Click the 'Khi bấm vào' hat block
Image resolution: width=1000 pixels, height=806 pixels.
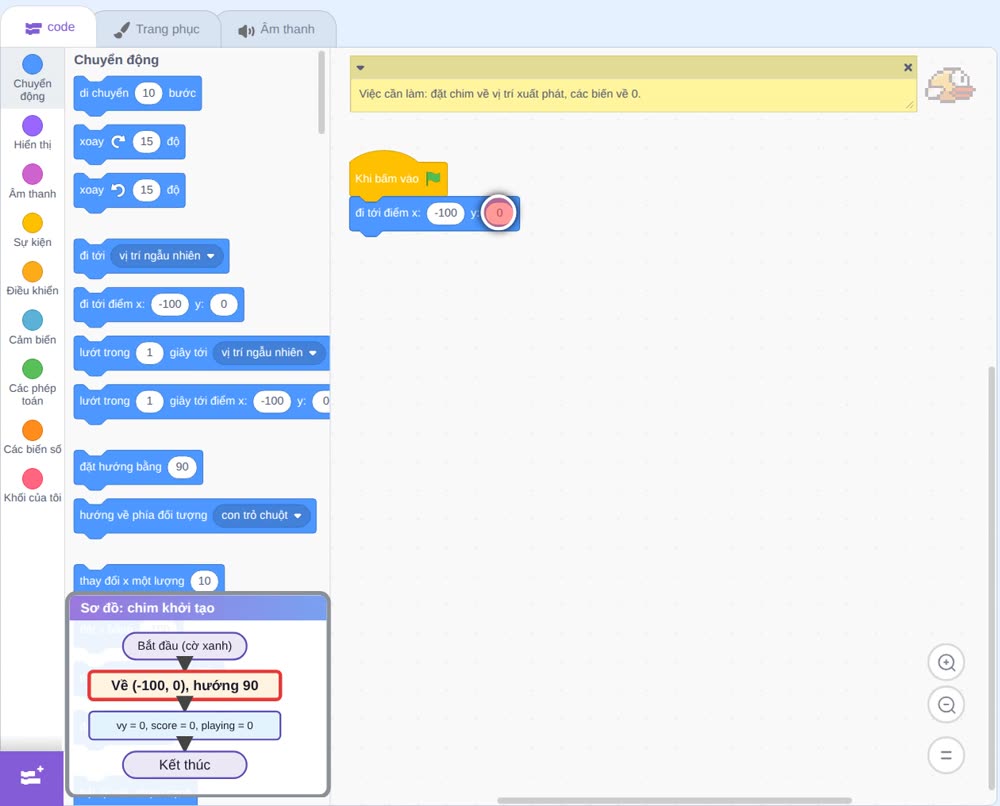click(x=399, y=175)
